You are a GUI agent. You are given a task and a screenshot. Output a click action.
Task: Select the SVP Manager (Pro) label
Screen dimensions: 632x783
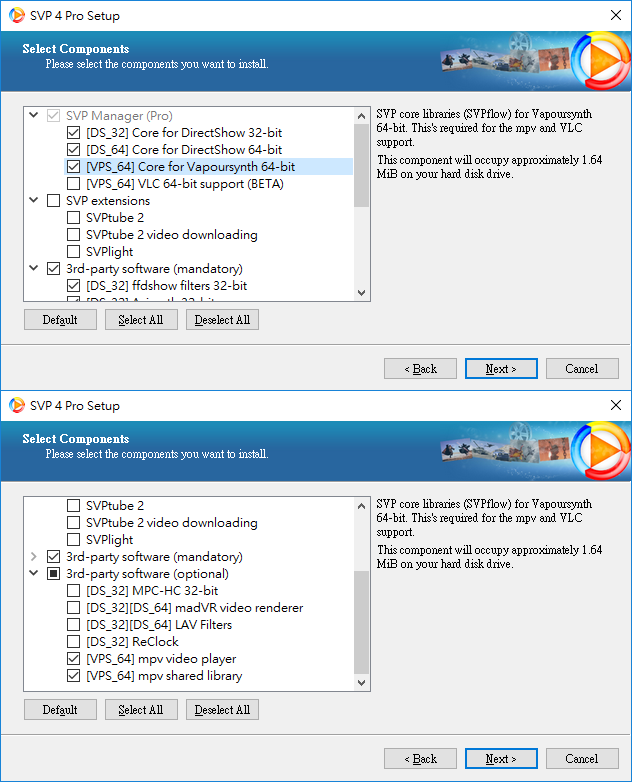coord(119,116)
